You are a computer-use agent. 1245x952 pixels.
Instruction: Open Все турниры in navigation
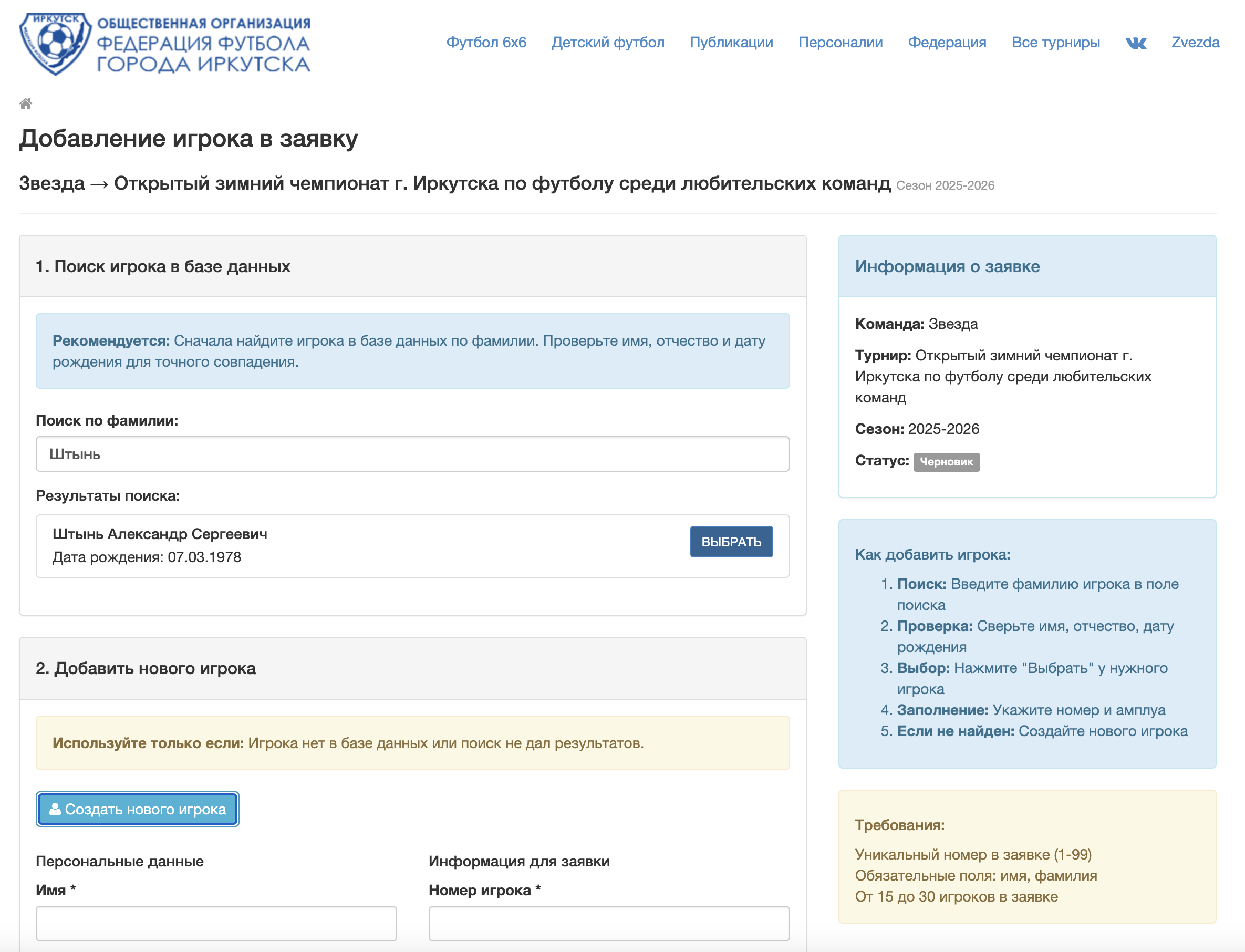[x=1055, y=43]
